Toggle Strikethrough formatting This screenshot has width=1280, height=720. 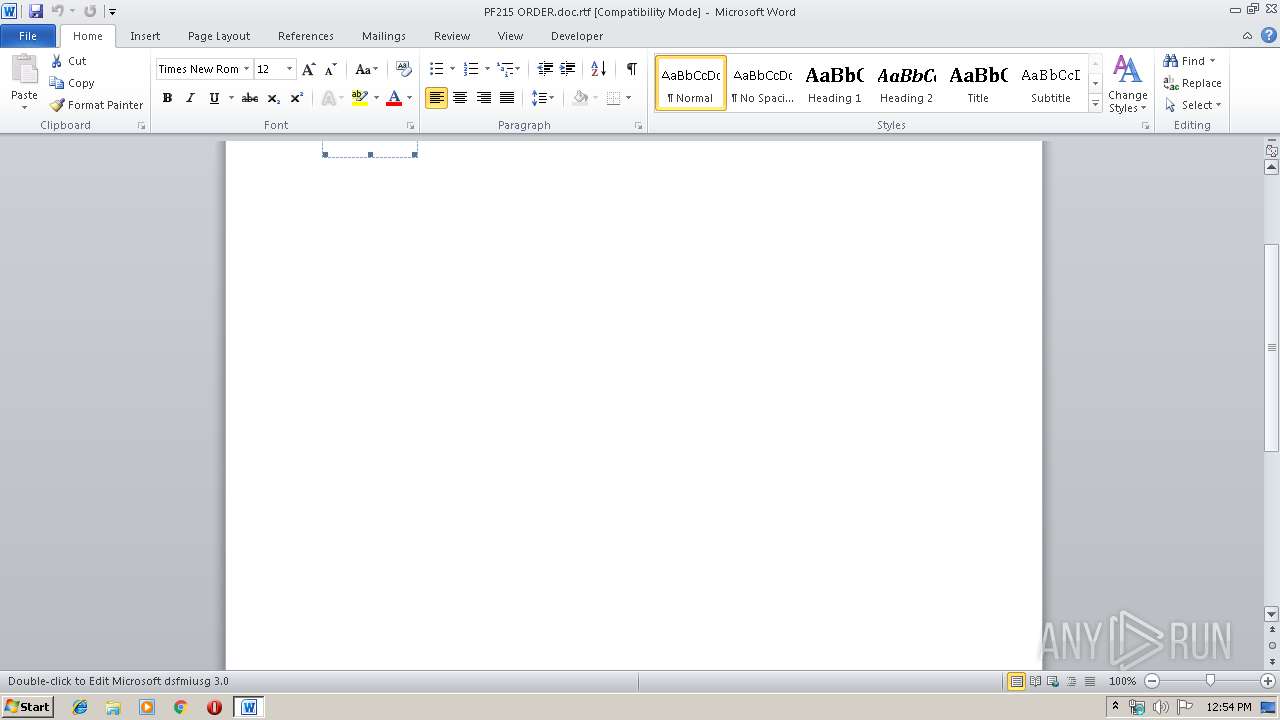tap(250, 98)
